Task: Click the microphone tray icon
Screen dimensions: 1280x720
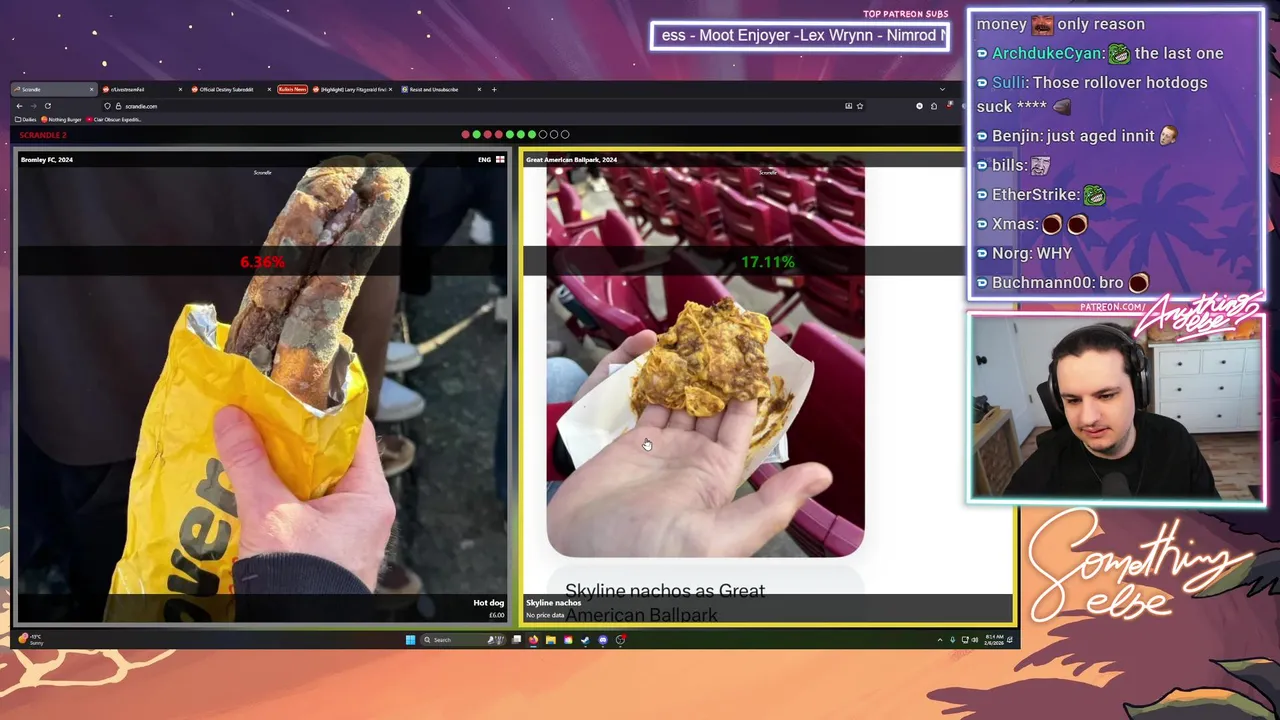Action: coord(953,639)
